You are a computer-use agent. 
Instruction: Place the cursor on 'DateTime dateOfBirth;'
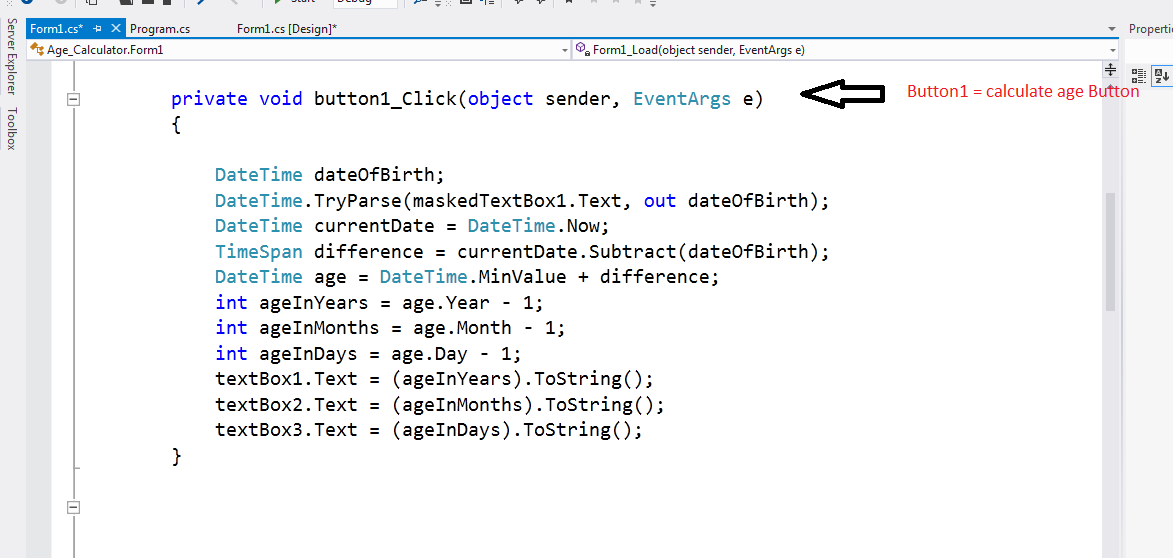coord(329,175)
